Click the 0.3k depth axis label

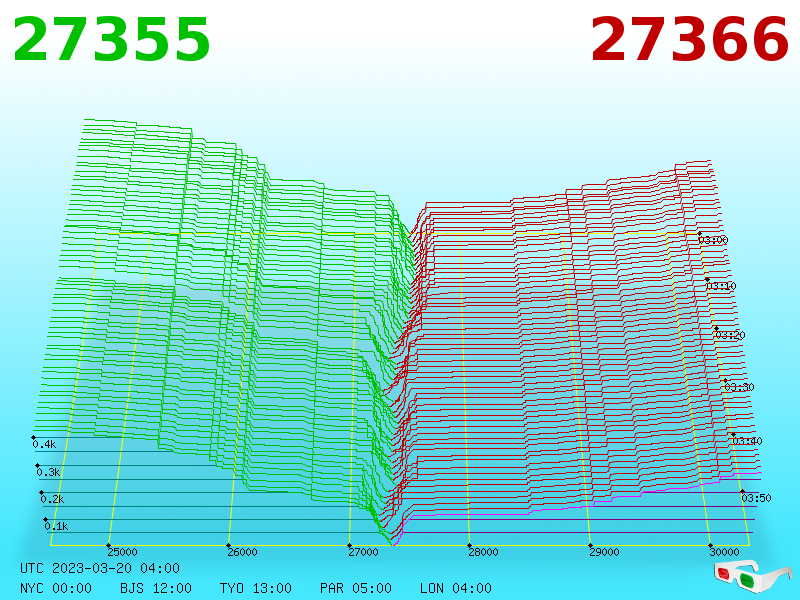click(x=48, y=472)
